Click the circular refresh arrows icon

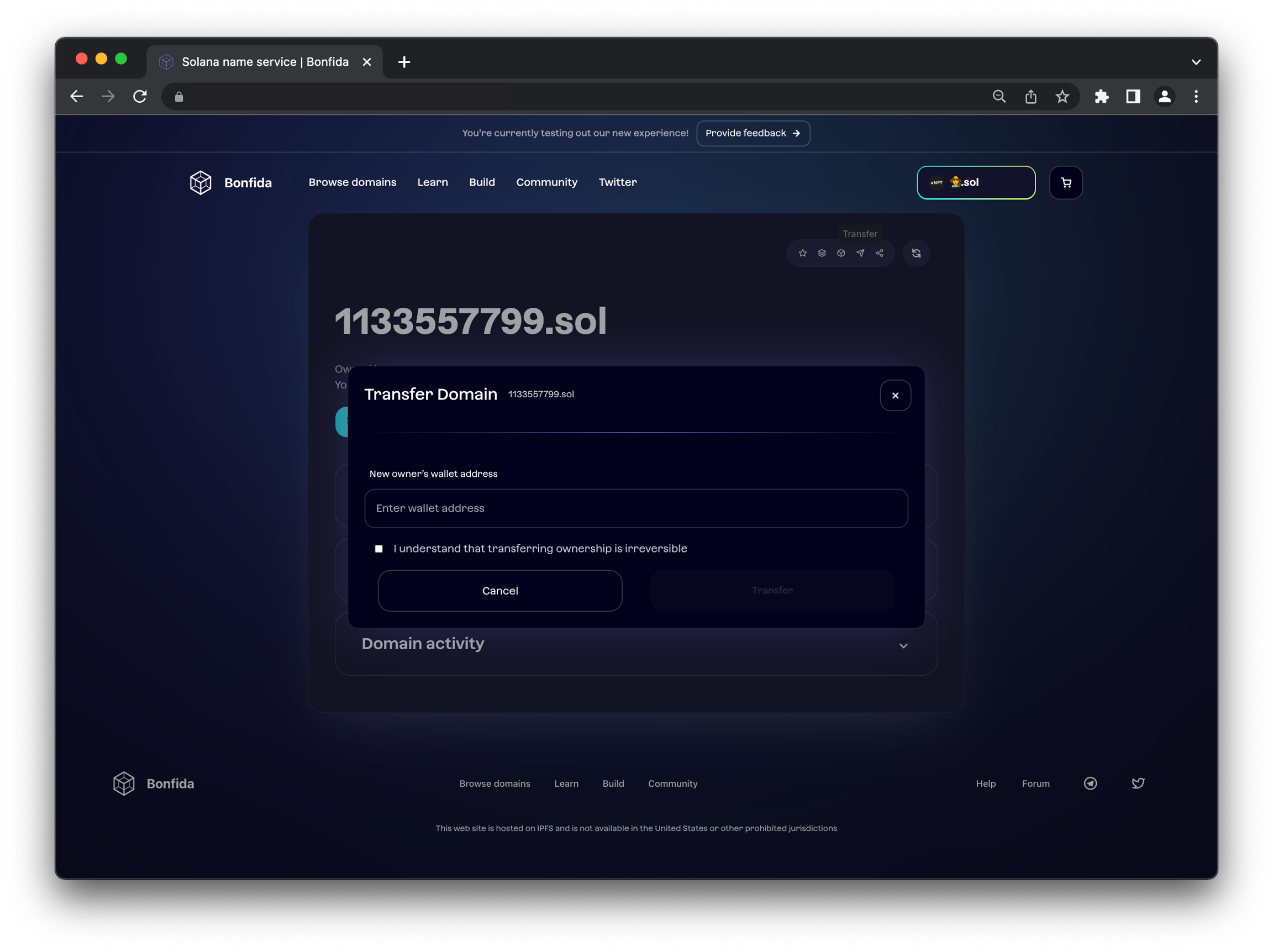click(916, 253)
